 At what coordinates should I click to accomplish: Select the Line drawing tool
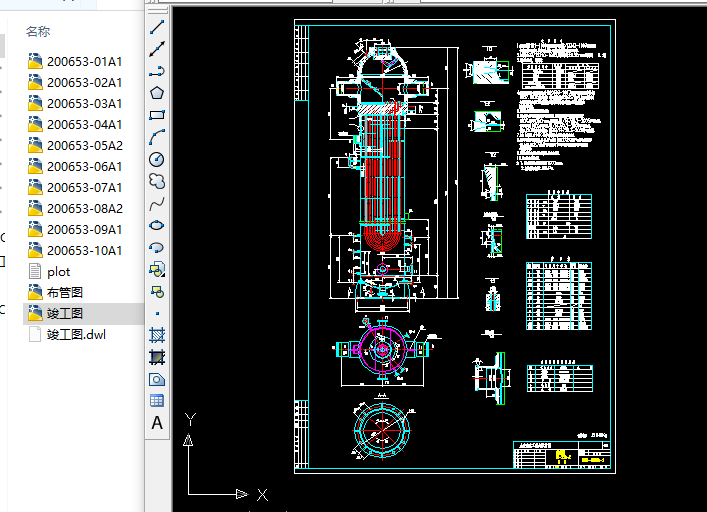pos(157,27)
